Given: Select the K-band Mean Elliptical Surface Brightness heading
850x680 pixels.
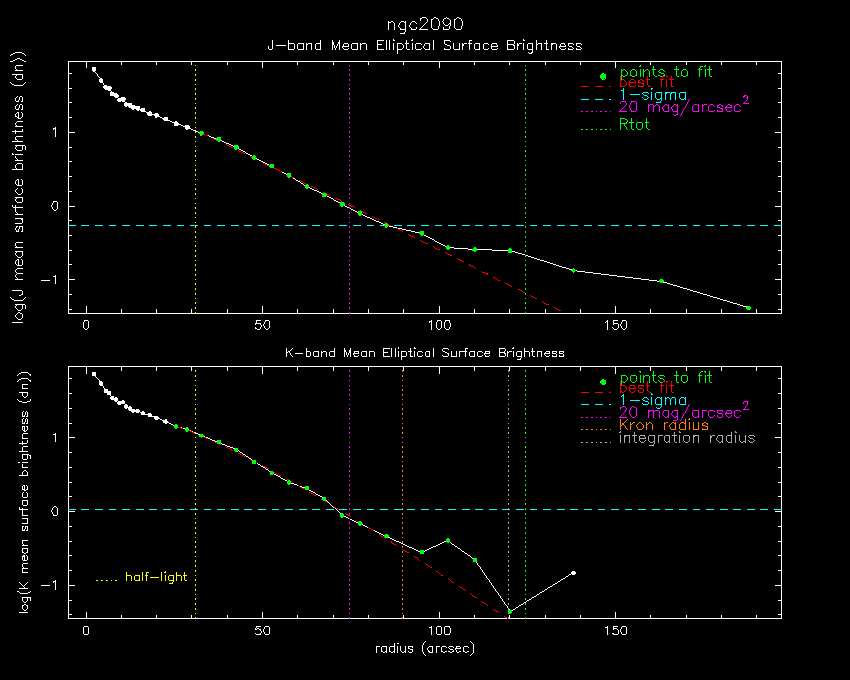Looking at the screenshot, I should 424,353.
